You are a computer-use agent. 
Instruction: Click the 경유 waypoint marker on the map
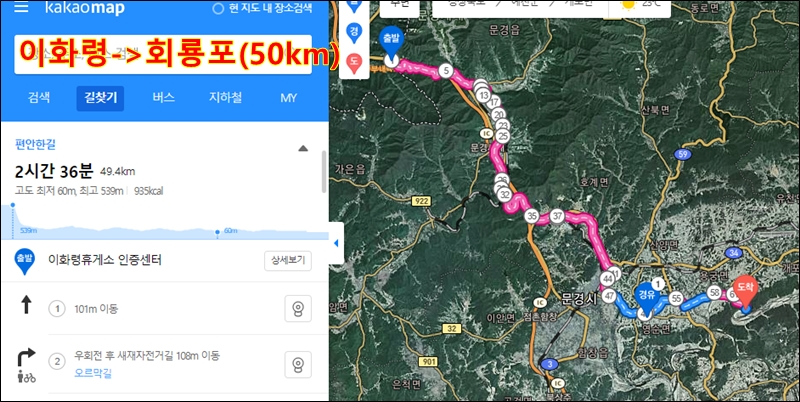(x=646, y=299)
